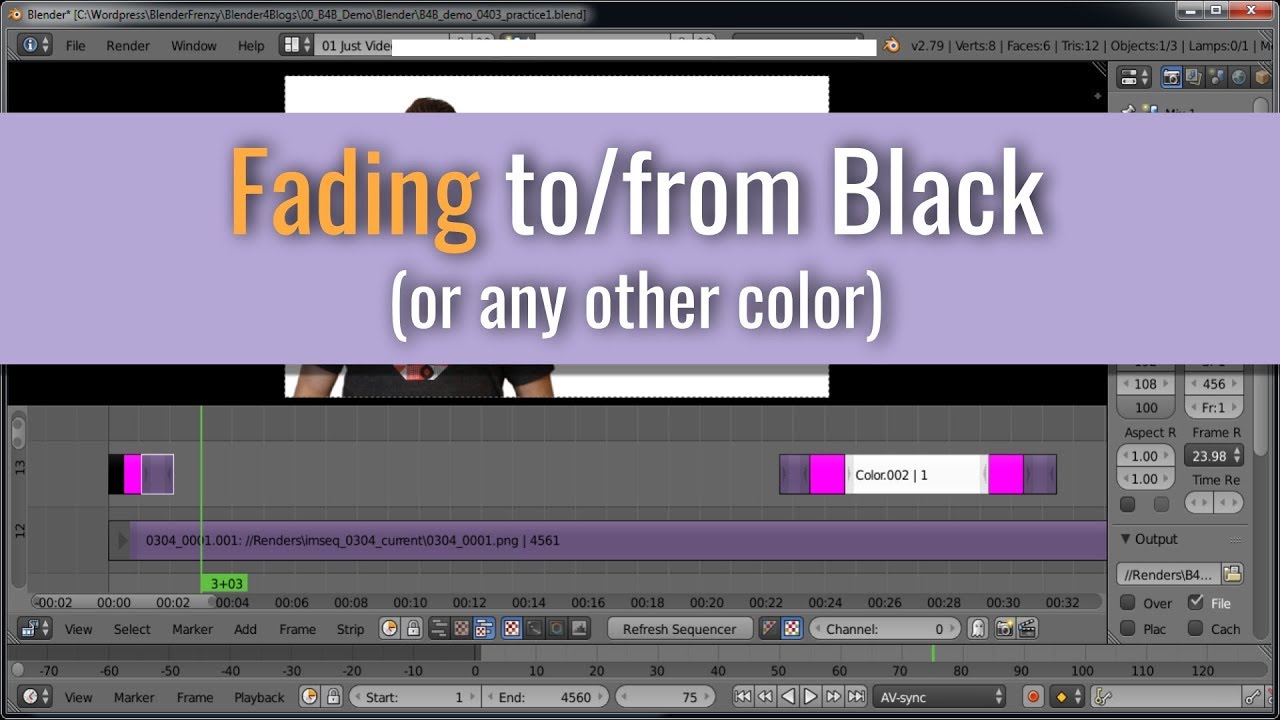Open the keying set diamond dropdown
This screenshot has height=720, width=1280.
1067,697
